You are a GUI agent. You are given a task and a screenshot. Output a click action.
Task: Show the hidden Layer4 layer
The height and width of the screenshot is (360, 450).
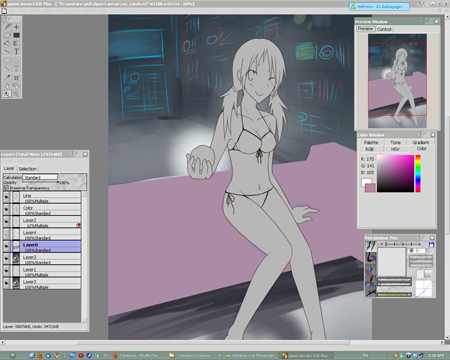coord(6,234)
